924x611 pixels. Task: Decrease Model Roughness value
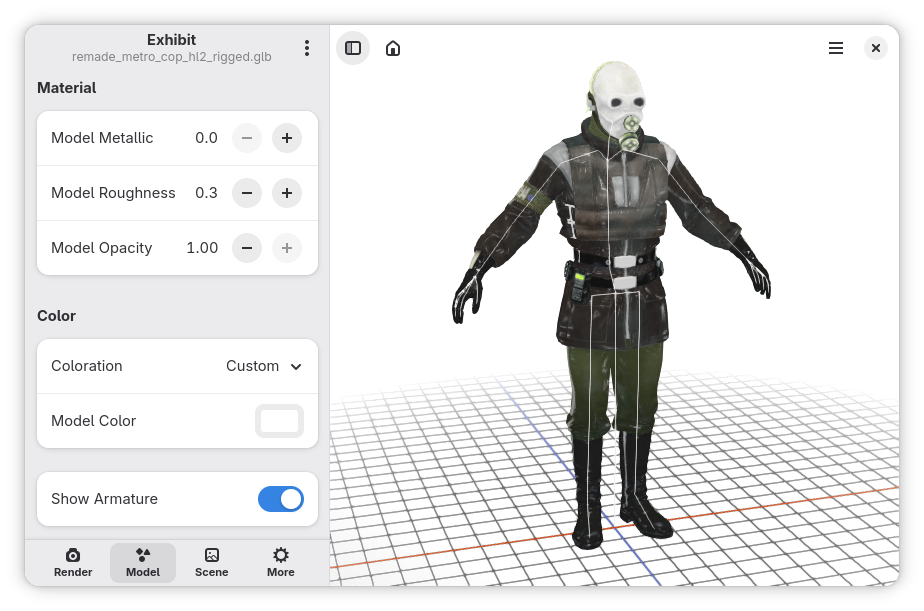tap(247, 193)
